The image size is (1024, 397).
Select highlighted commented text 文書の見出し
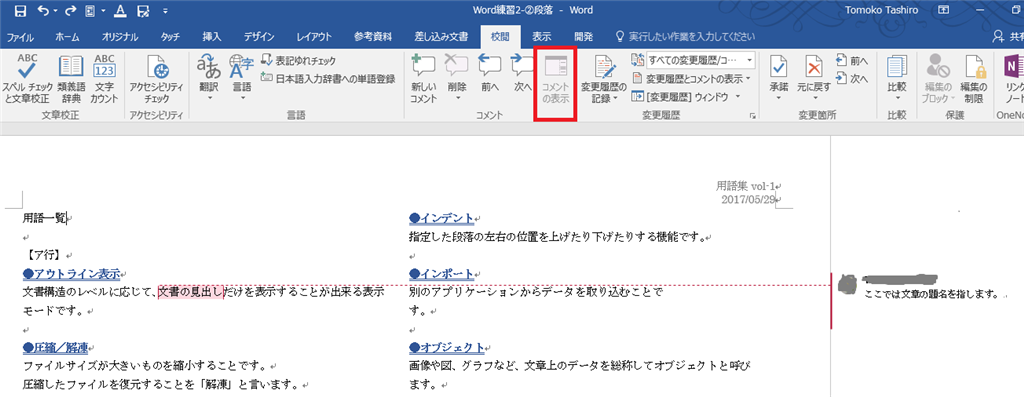[x=191, y=291]
